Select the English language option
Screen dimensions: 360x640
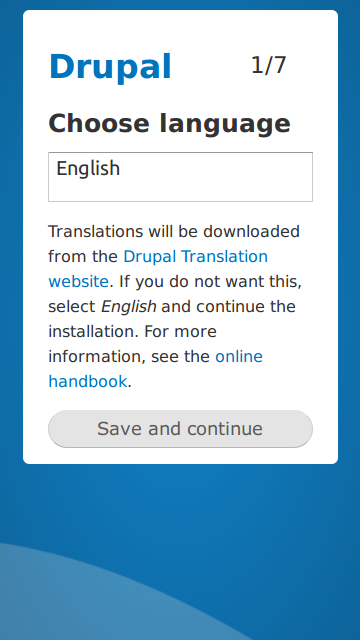(88, 169)
